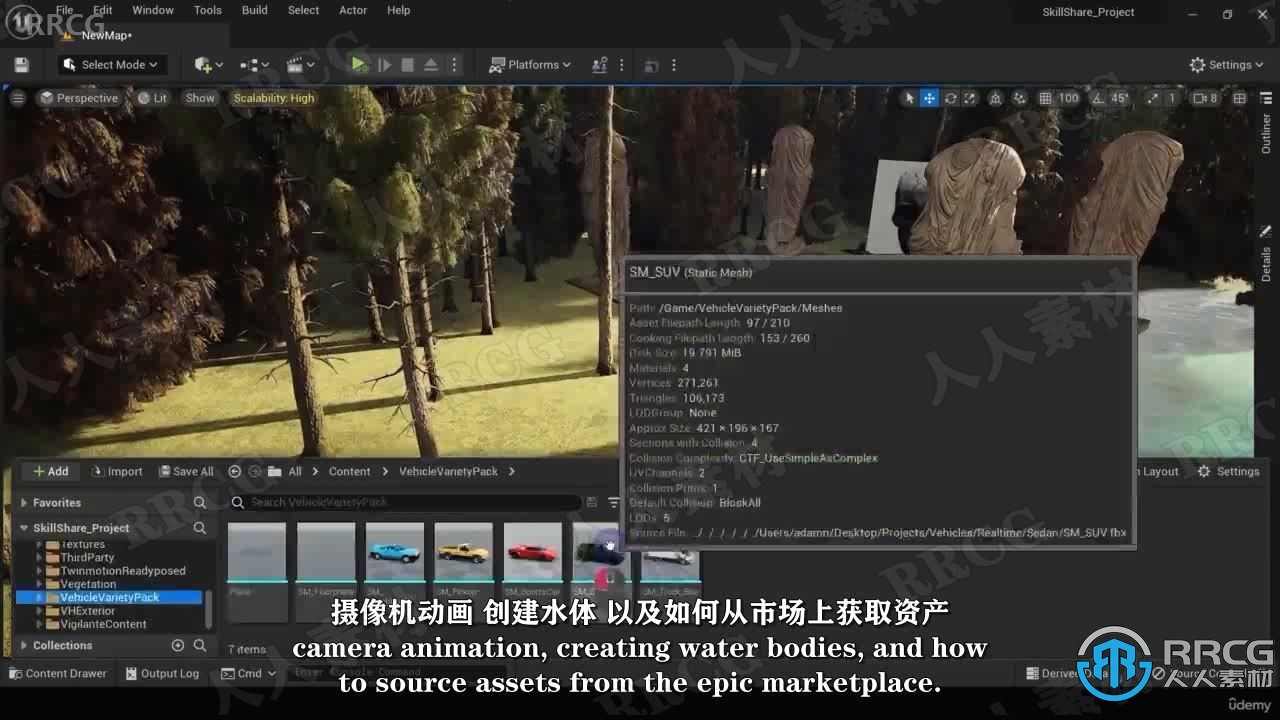Image resolution: width=1280 pixels, height=720 pixels.
Task: Click the Search VehicleVarietyPack field
Action: [x=405, y=502]
